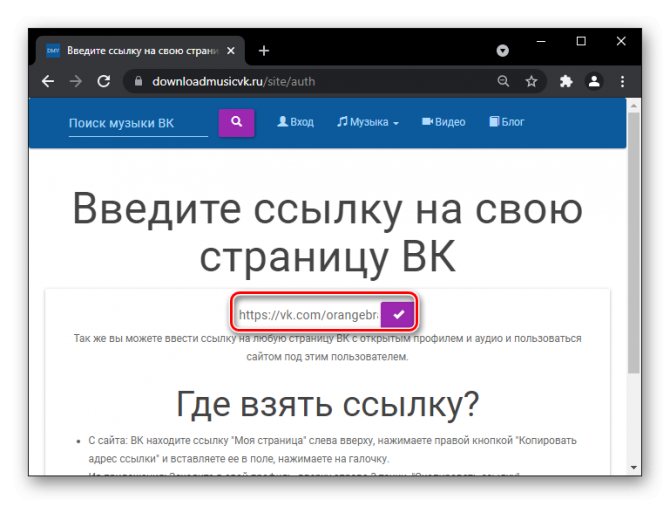Click the address bar URL
This screenshot has width=670, height=513.
(x=233, y=81)
